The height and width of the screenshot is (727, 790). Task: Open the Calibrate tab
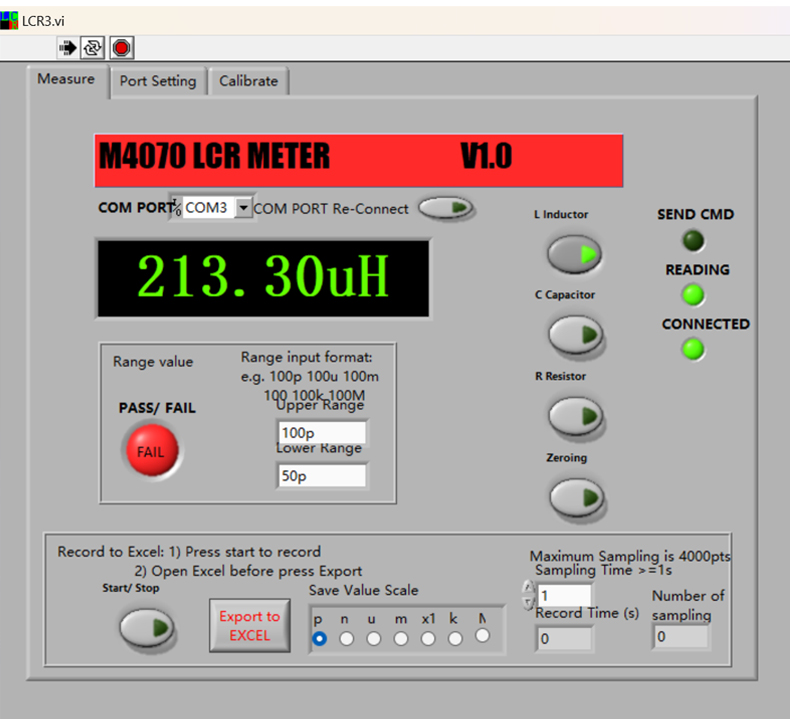(248, 81)
